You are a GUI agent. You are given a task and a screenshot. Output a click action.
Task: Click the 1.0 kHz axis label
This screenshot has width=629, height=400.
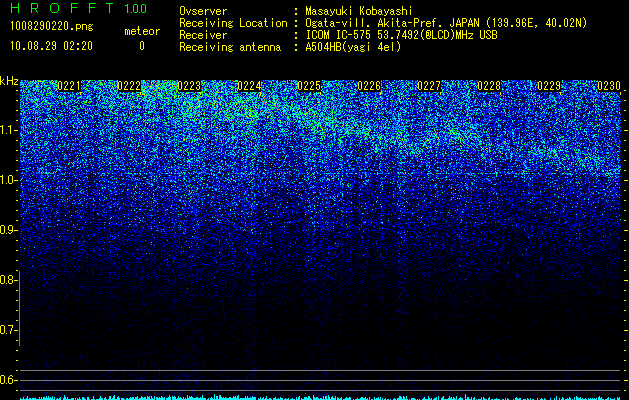[x=9, y=180]
